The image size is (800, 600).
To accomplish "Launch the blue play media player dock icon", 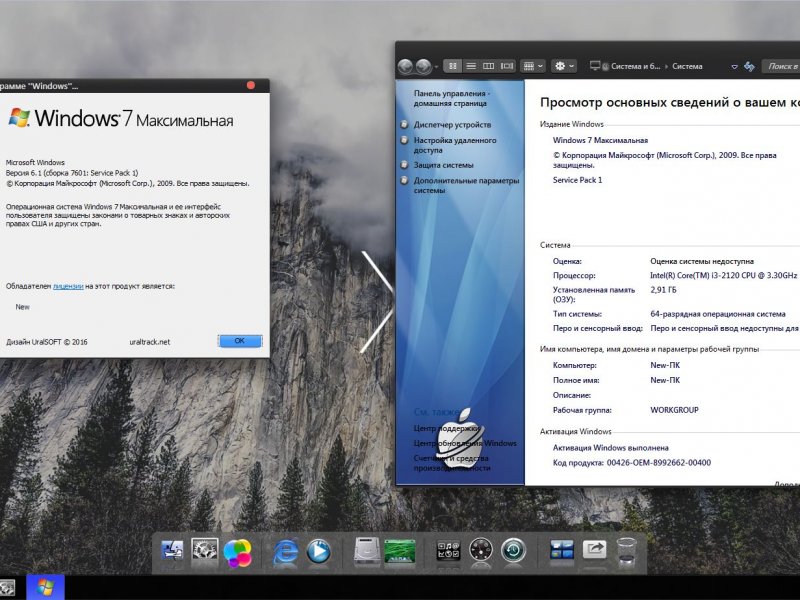I will pos(319,552).
